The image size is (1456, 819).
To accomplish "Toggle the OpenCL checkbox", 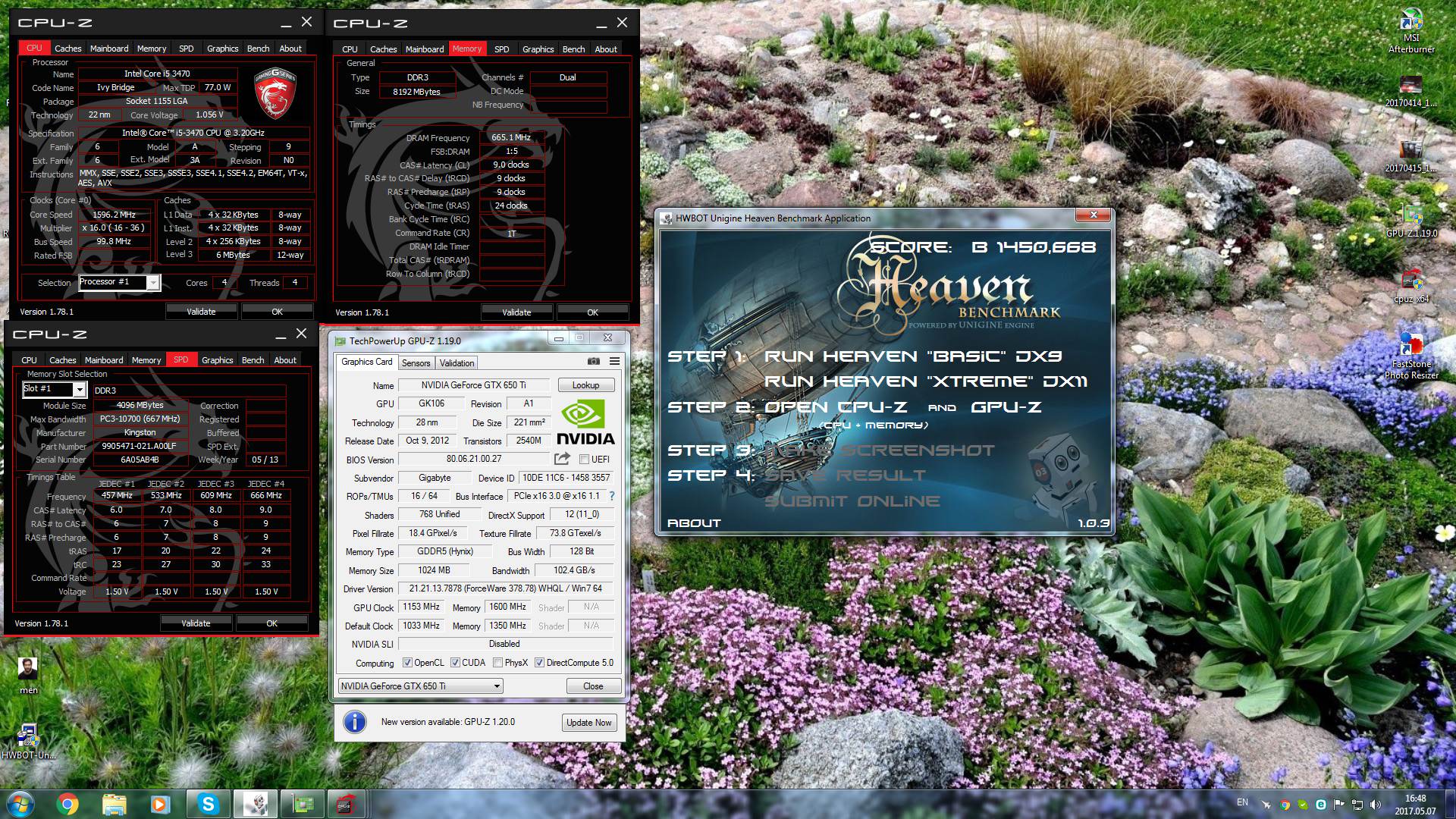I will tap(407, 663).
